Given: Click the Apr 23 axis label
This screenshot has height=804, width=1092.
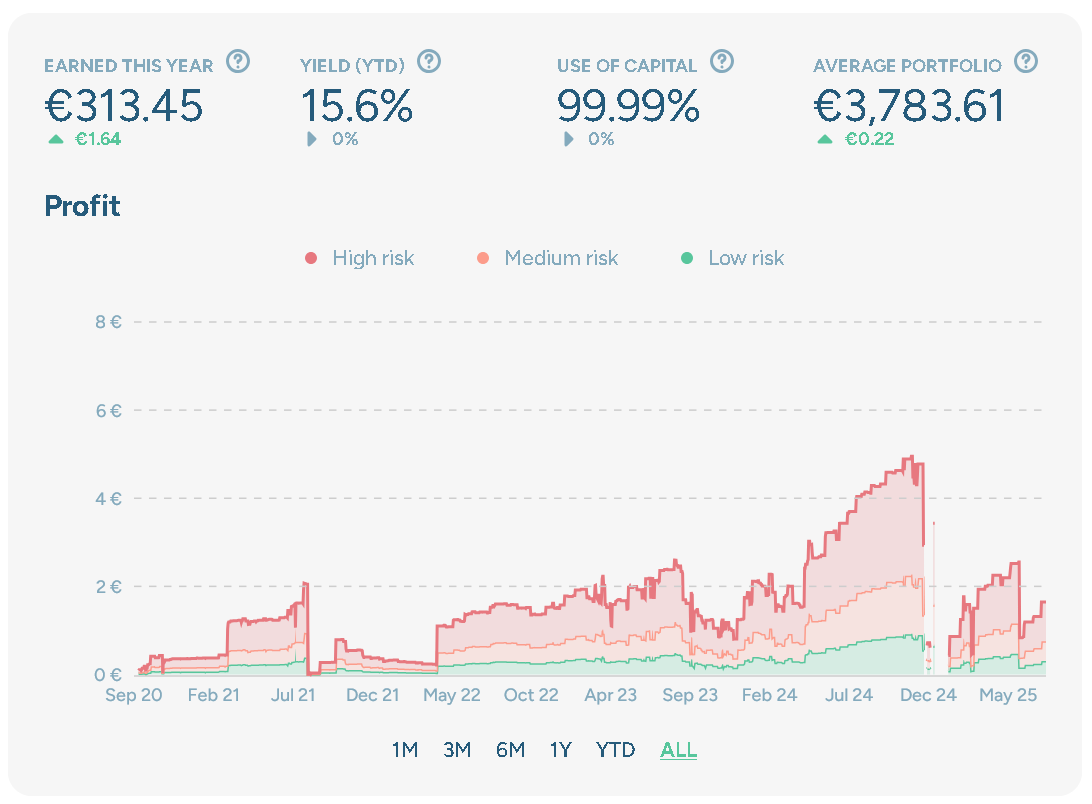Looking at the screenshot, I should tap(611, 695).
